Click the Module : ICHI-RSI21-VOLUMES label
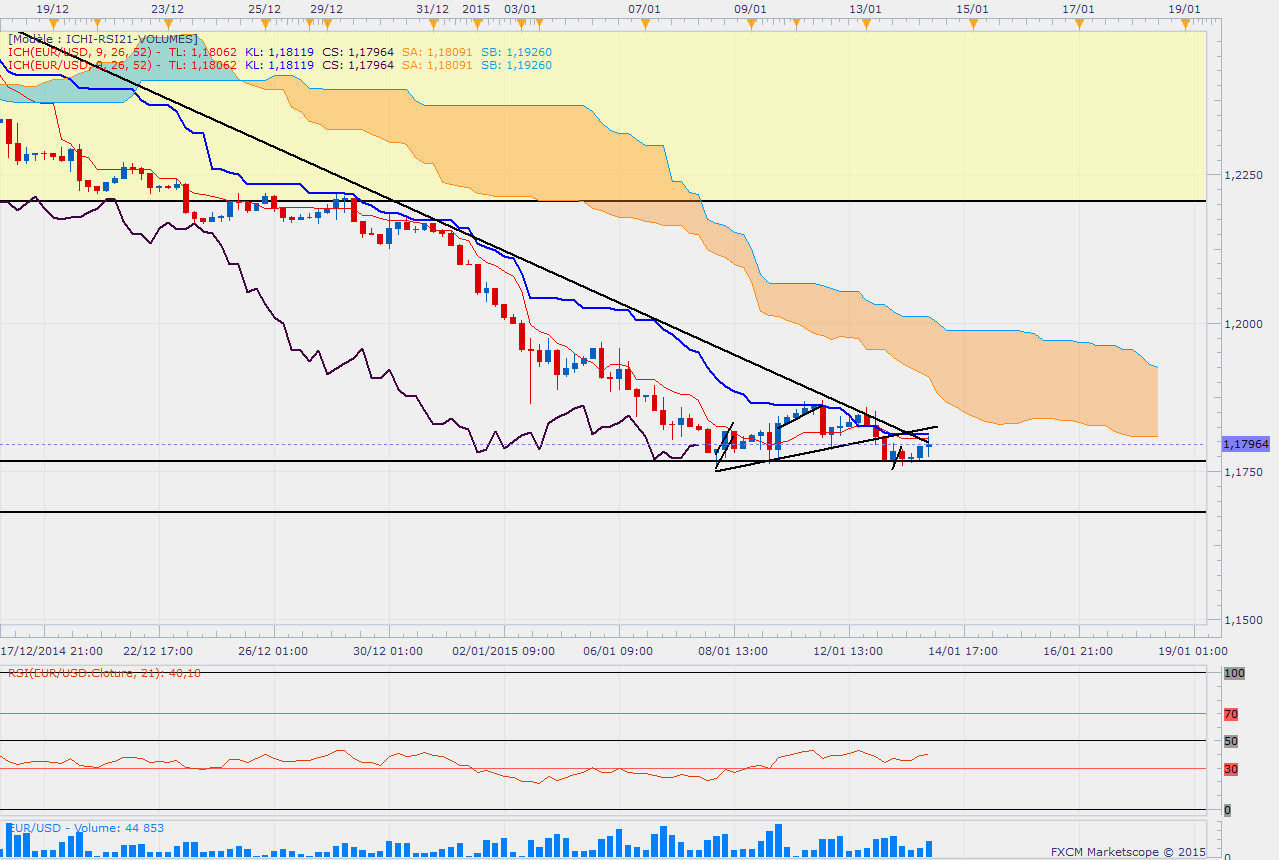 click(103, 38)
